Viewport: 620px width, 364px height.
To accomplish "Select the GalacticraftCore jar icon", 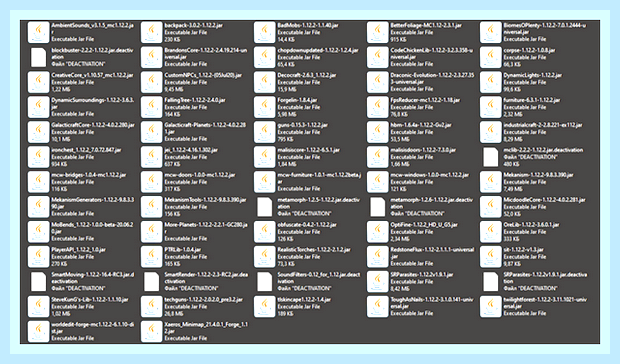I will (x=38, y=132).
